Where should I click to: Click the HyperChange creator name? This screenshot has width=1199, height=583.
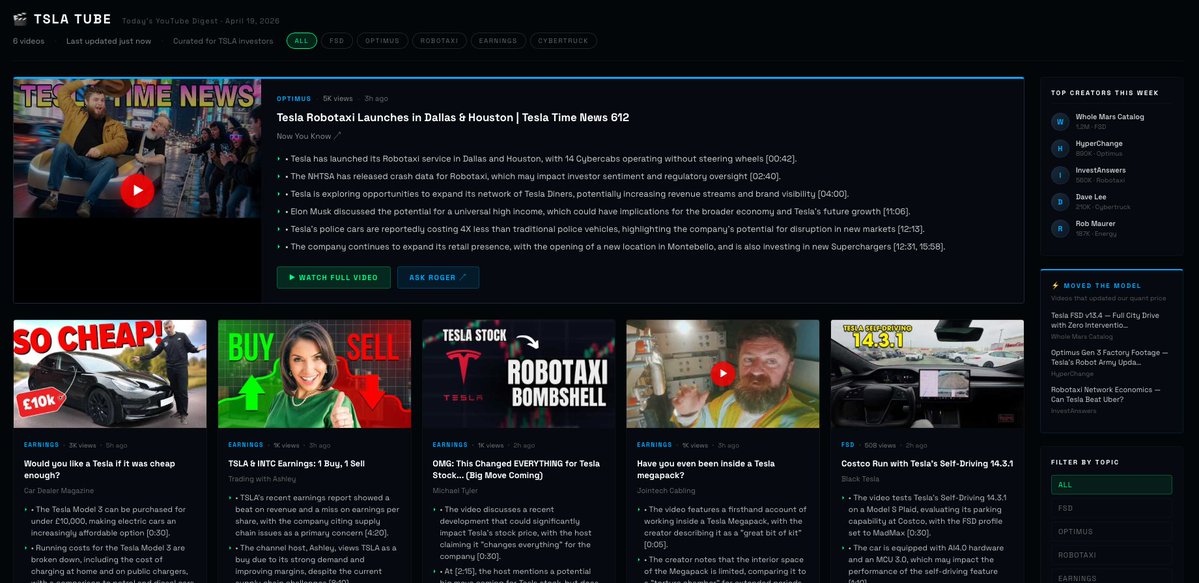(x=1099, y=144)
